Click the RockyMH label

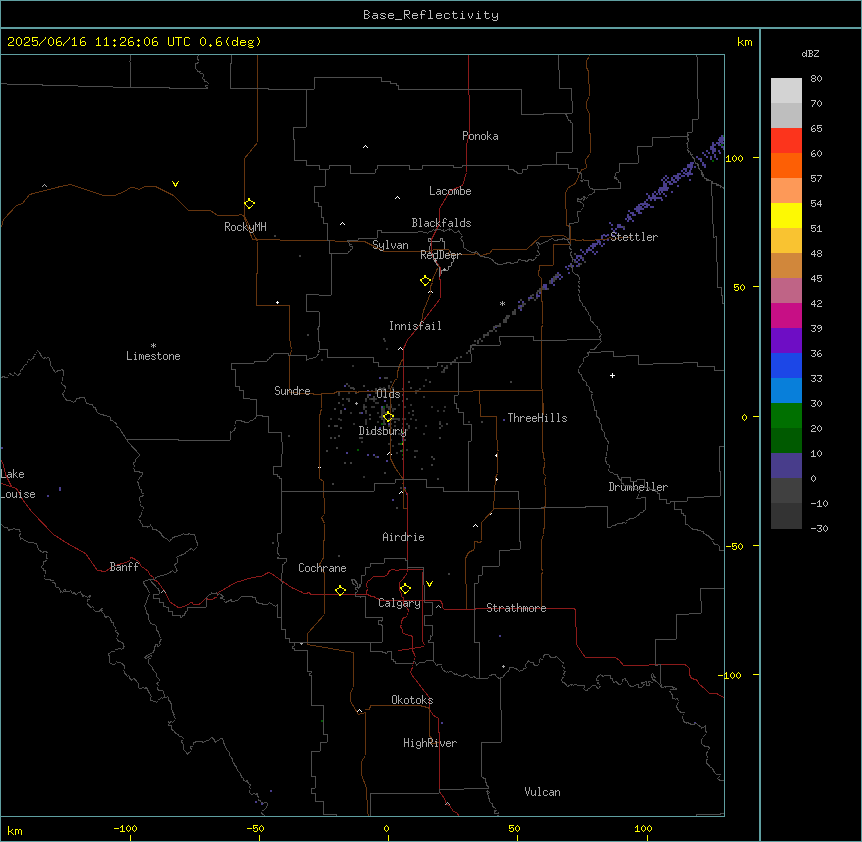tap(245, 227)
